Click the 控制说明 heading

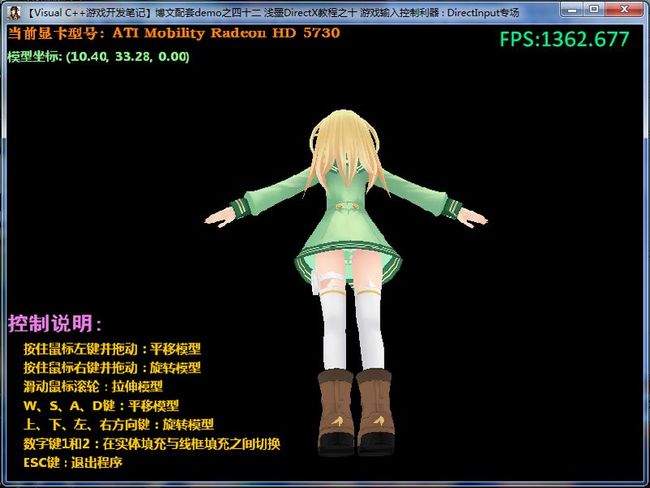[54, 323]
